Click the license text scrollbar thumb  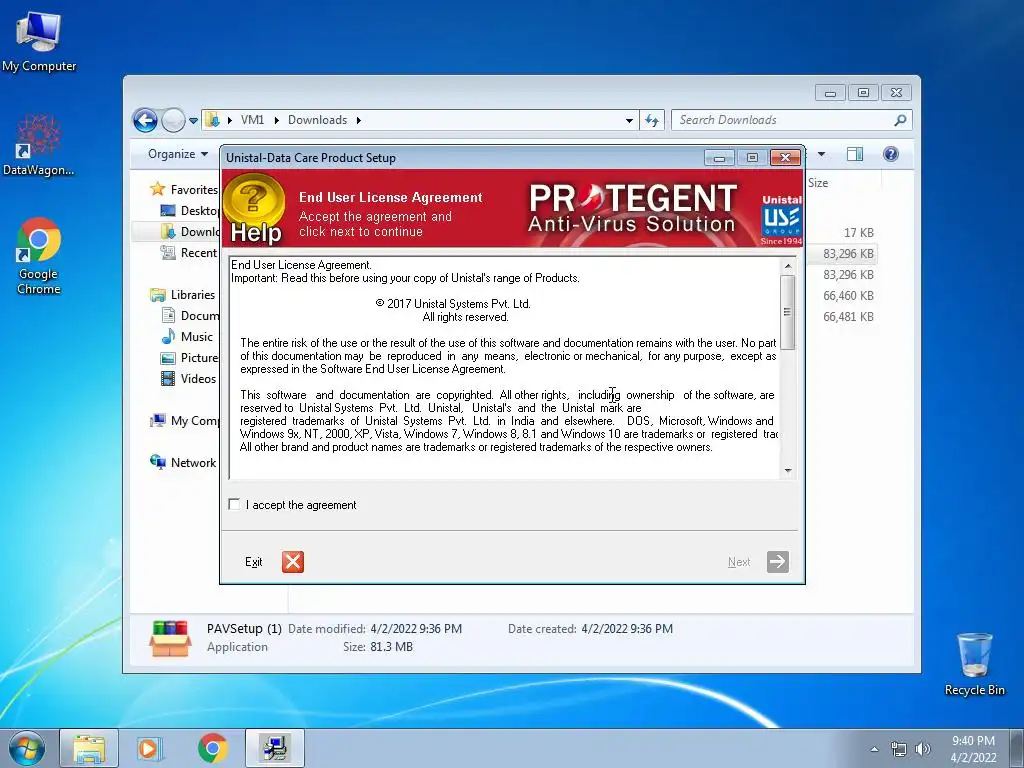point(788,312)
